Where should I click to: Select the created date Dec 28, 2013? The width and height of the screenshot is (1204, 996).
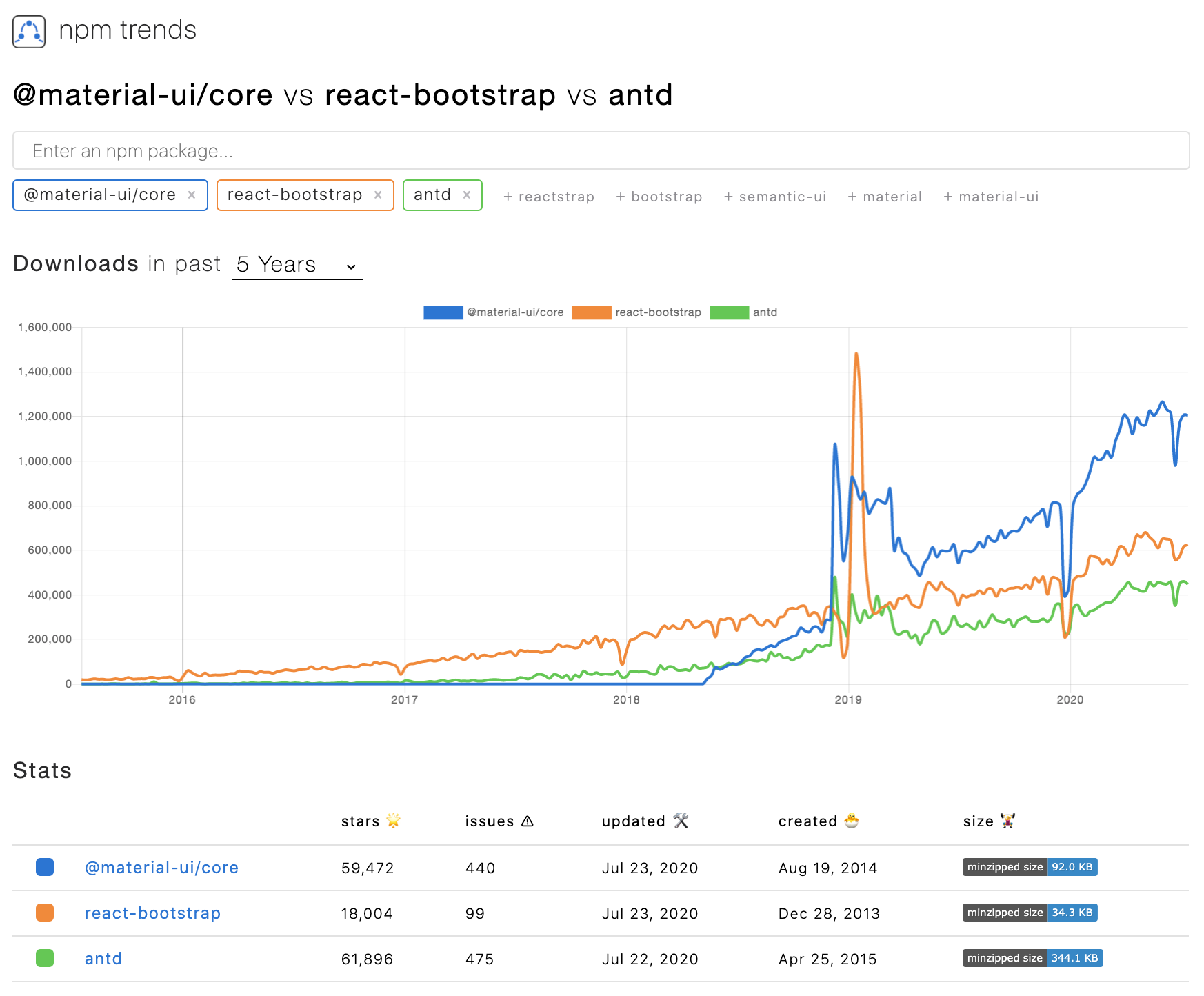[x=829, y=913]
